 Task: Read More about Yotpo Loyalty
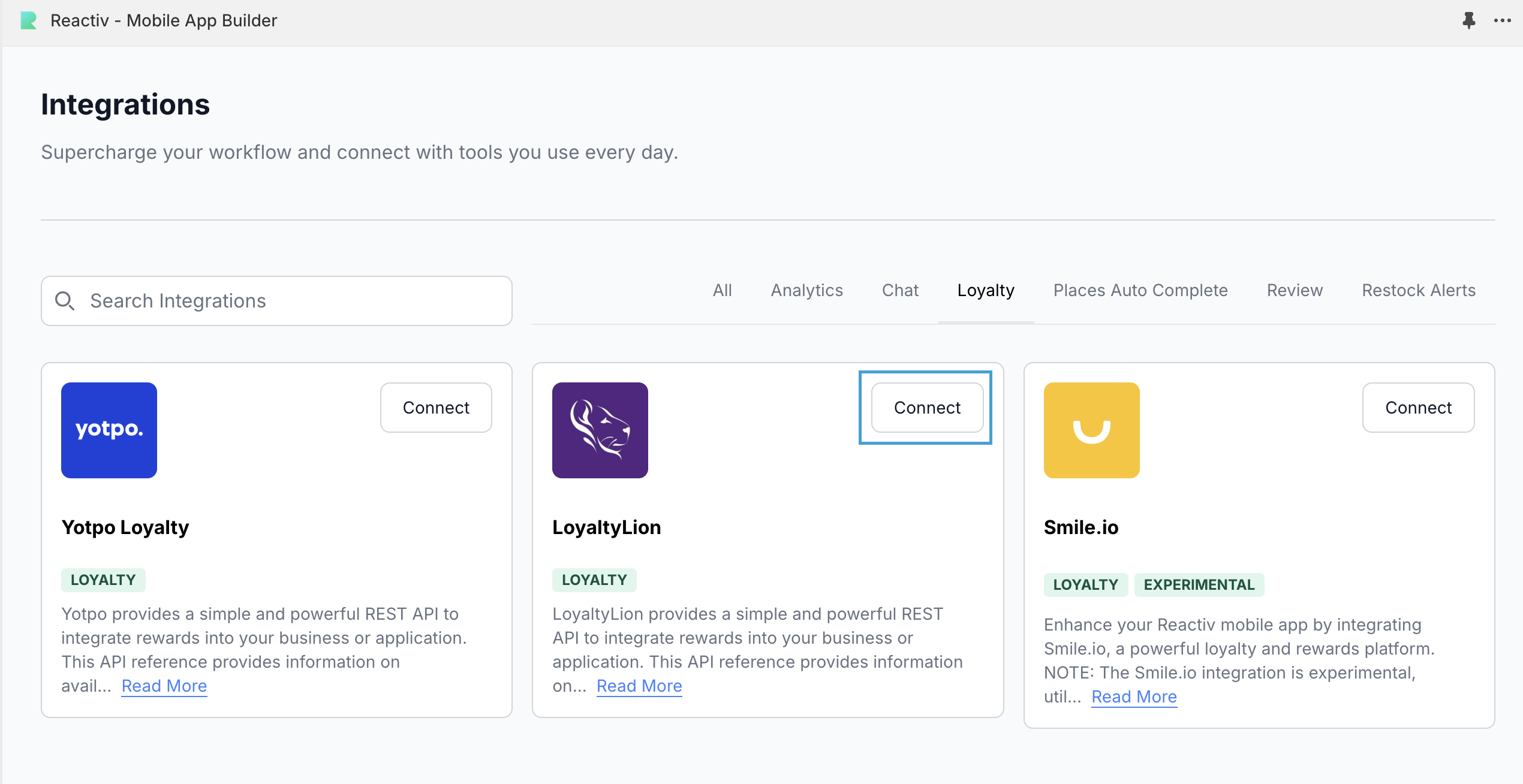tap(164, 686)
